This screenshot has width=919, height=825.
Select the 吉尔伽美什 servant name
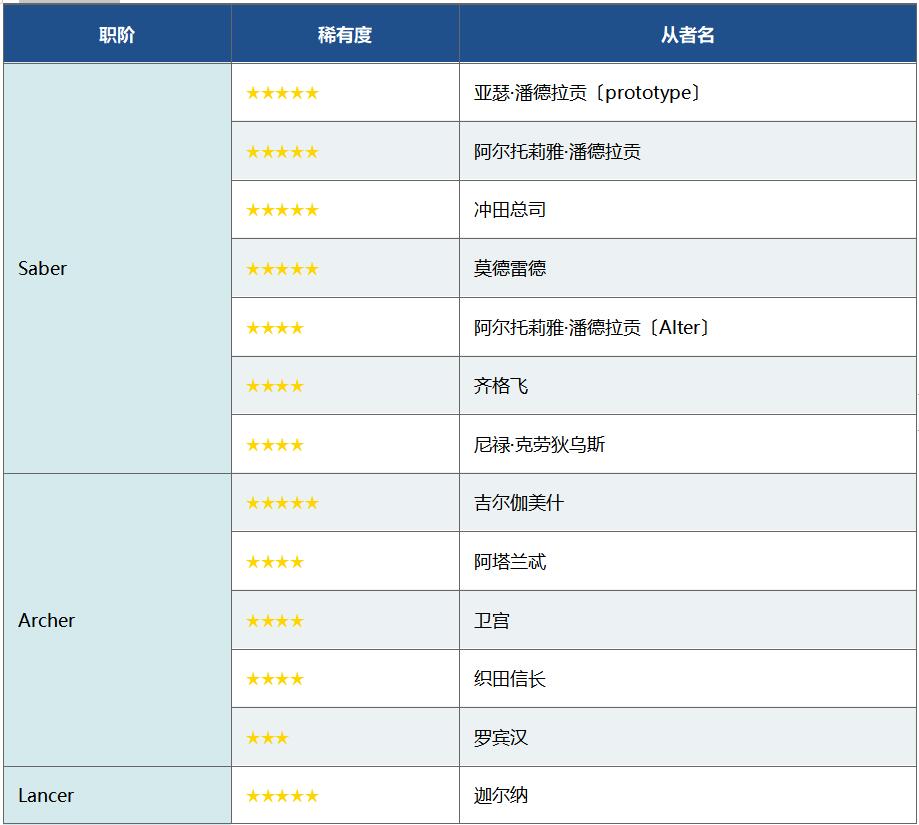pyautogui.click(x=518, y=503)
